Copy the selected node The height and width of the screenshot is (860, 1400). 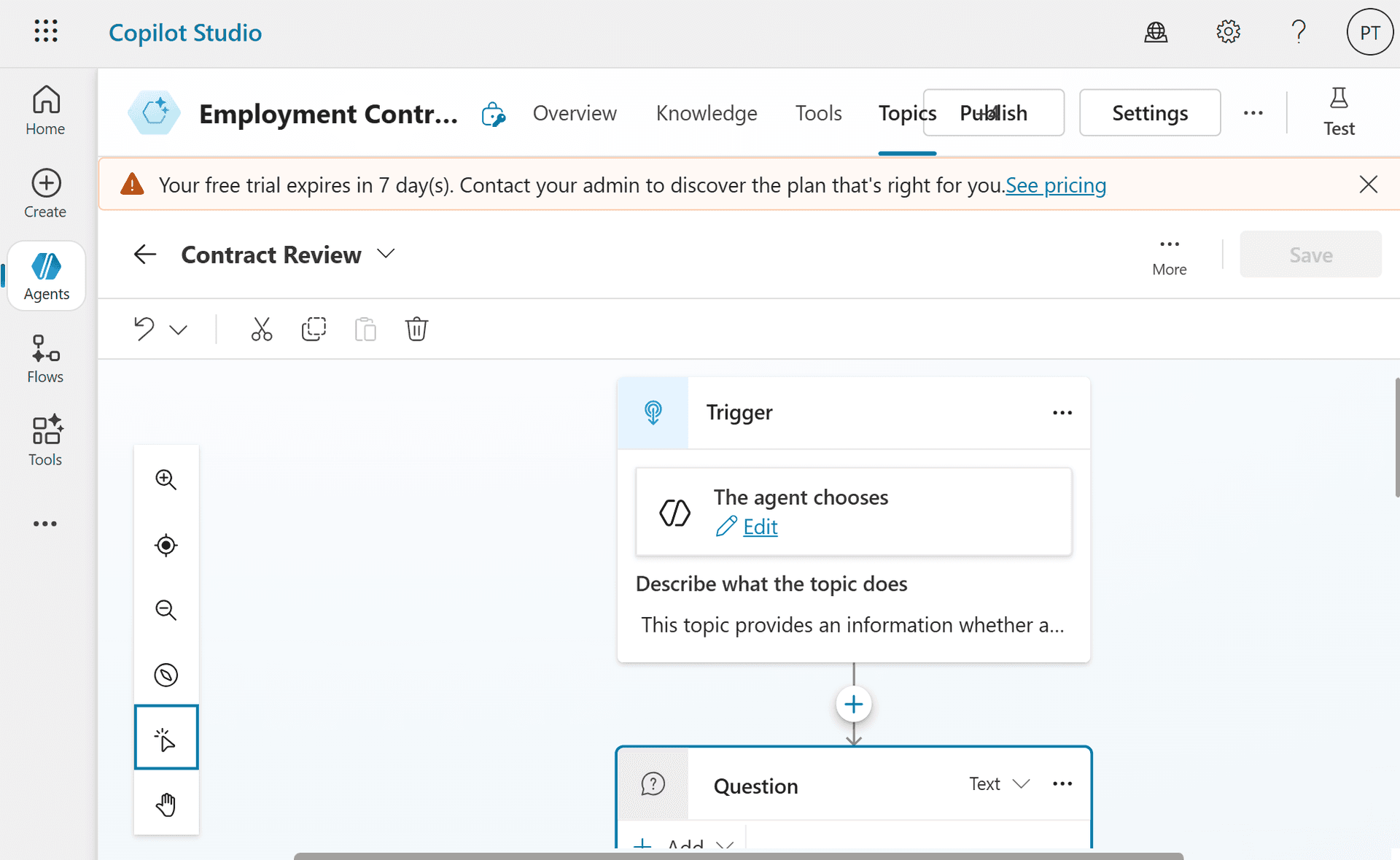pos(314,329)
